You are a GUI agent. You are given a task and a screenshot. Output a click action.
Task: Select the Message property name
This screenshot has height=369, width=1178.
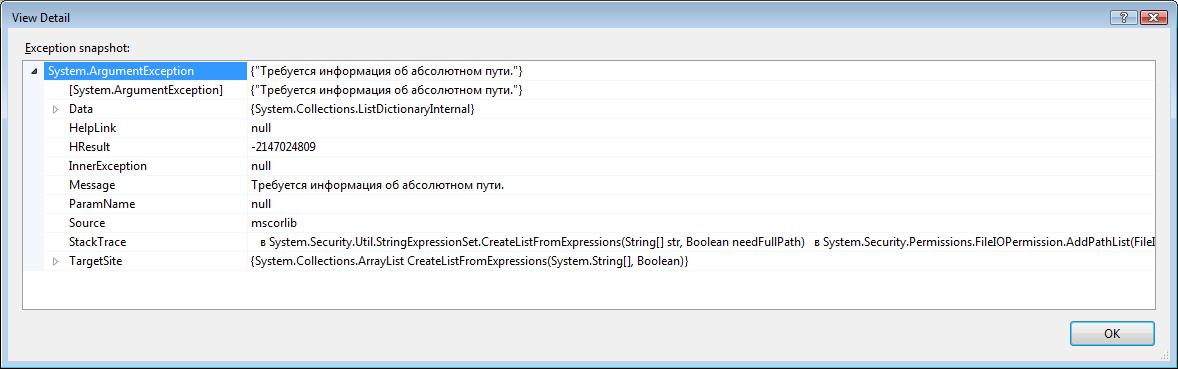[x=92, y=185]
